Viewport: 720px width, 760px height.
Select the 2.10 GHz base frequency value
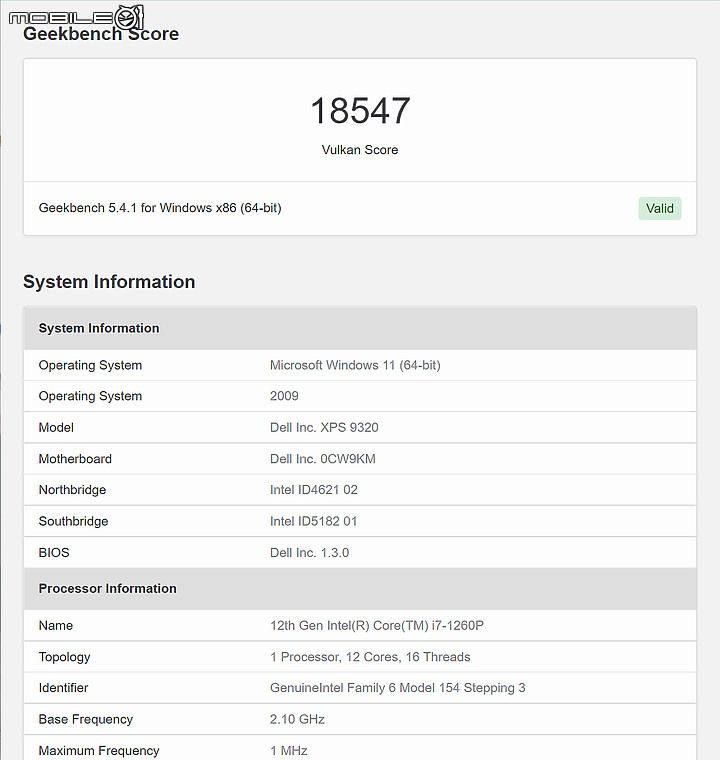click(x=297, y=719)
